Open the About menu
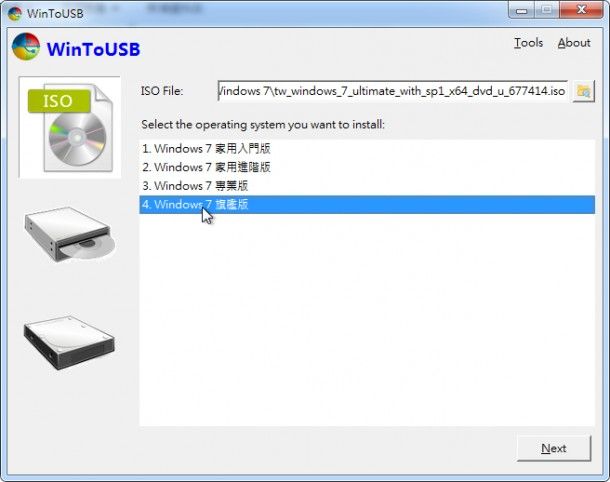The height and width of the screenshot is (482, 610). [574, 43]
